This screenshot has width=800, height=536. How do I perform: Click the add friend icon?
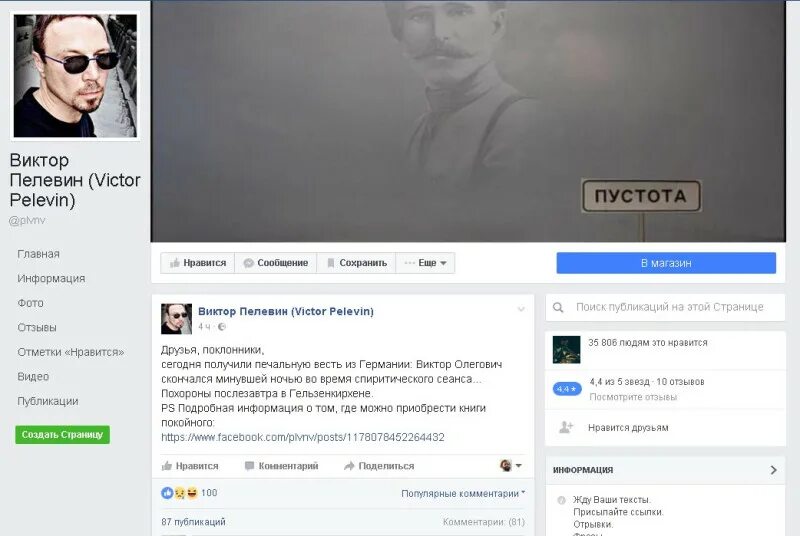566,427
